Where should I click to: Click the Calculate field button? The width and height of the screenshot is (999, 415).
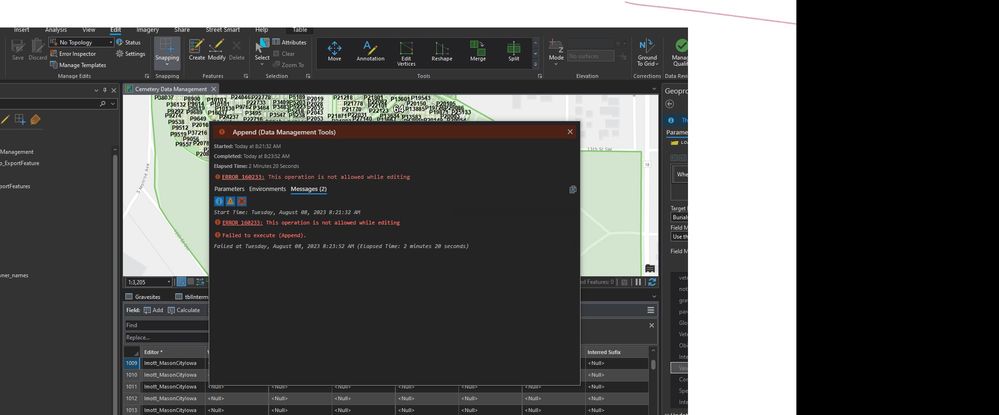184,310
